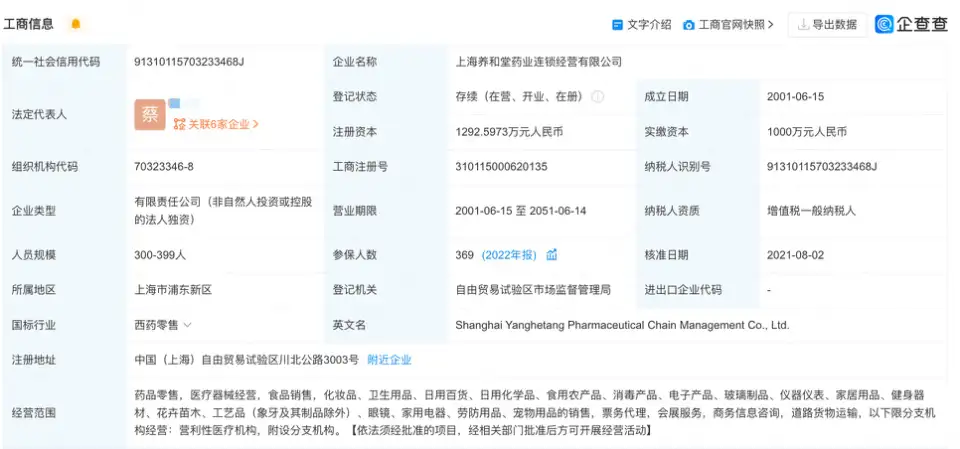Click the info icon next to 存续 status

point(598,97)
